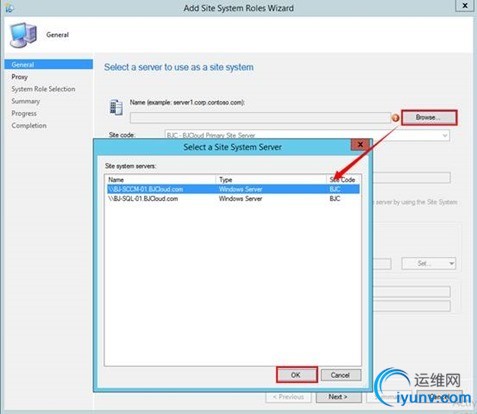Click the Browse button in the wizard
The height and width of the screenshot is (414, 477).
click(429, 117)
